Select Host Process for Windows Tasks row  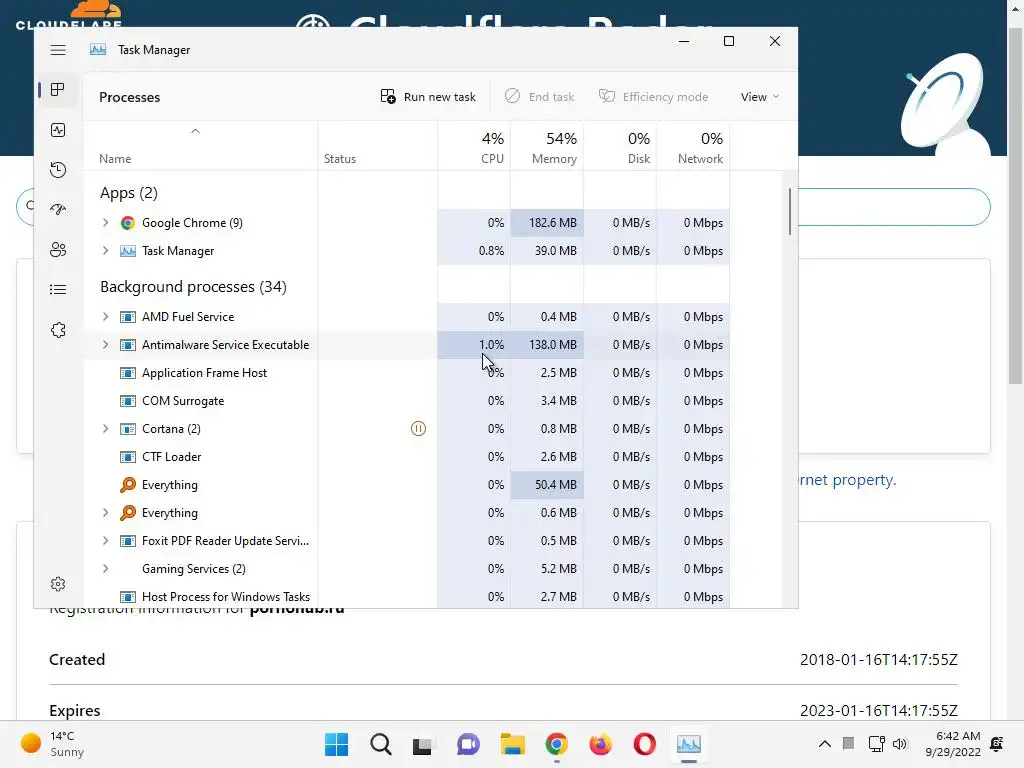[x=406, y=597]
